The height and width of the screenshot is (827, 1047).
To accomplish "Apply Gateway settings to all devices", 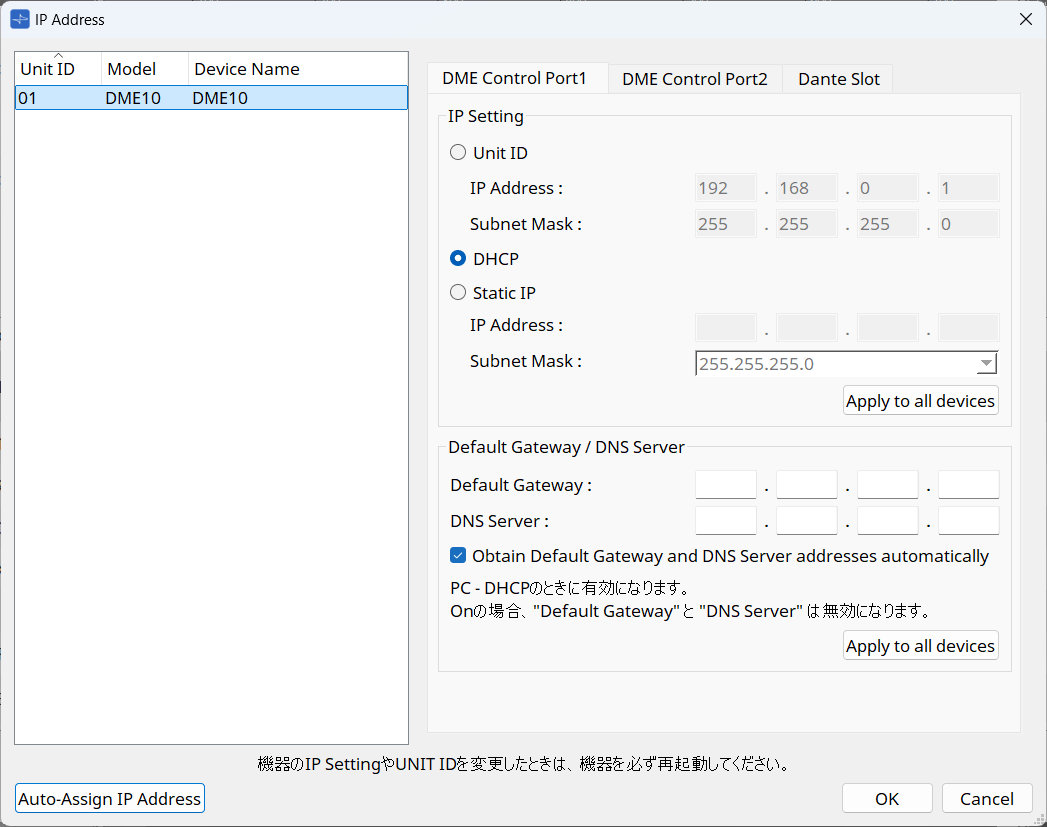I will [x=920, y=645].
